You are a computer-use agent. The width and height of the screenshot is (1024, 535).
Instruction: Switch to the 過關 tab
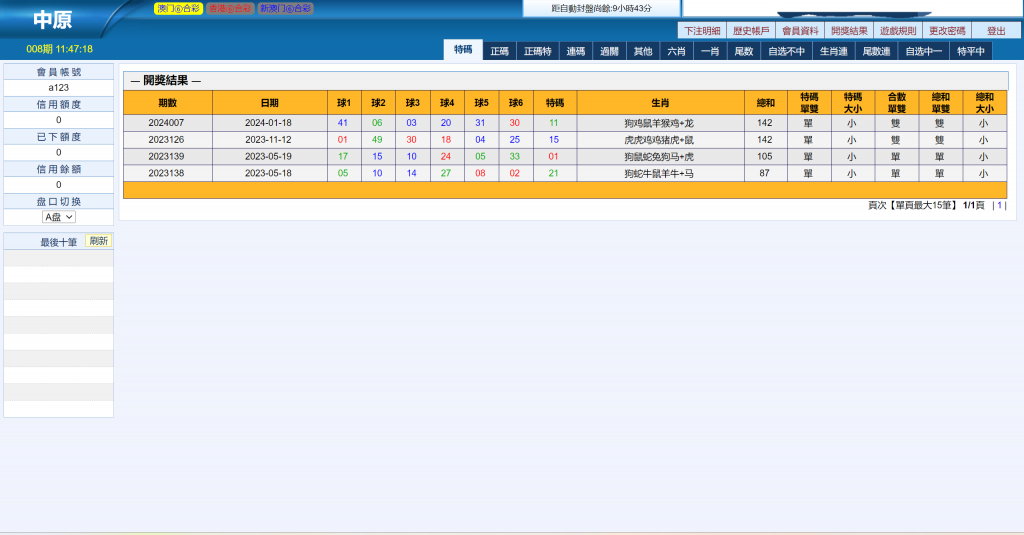tap(609, 51)
